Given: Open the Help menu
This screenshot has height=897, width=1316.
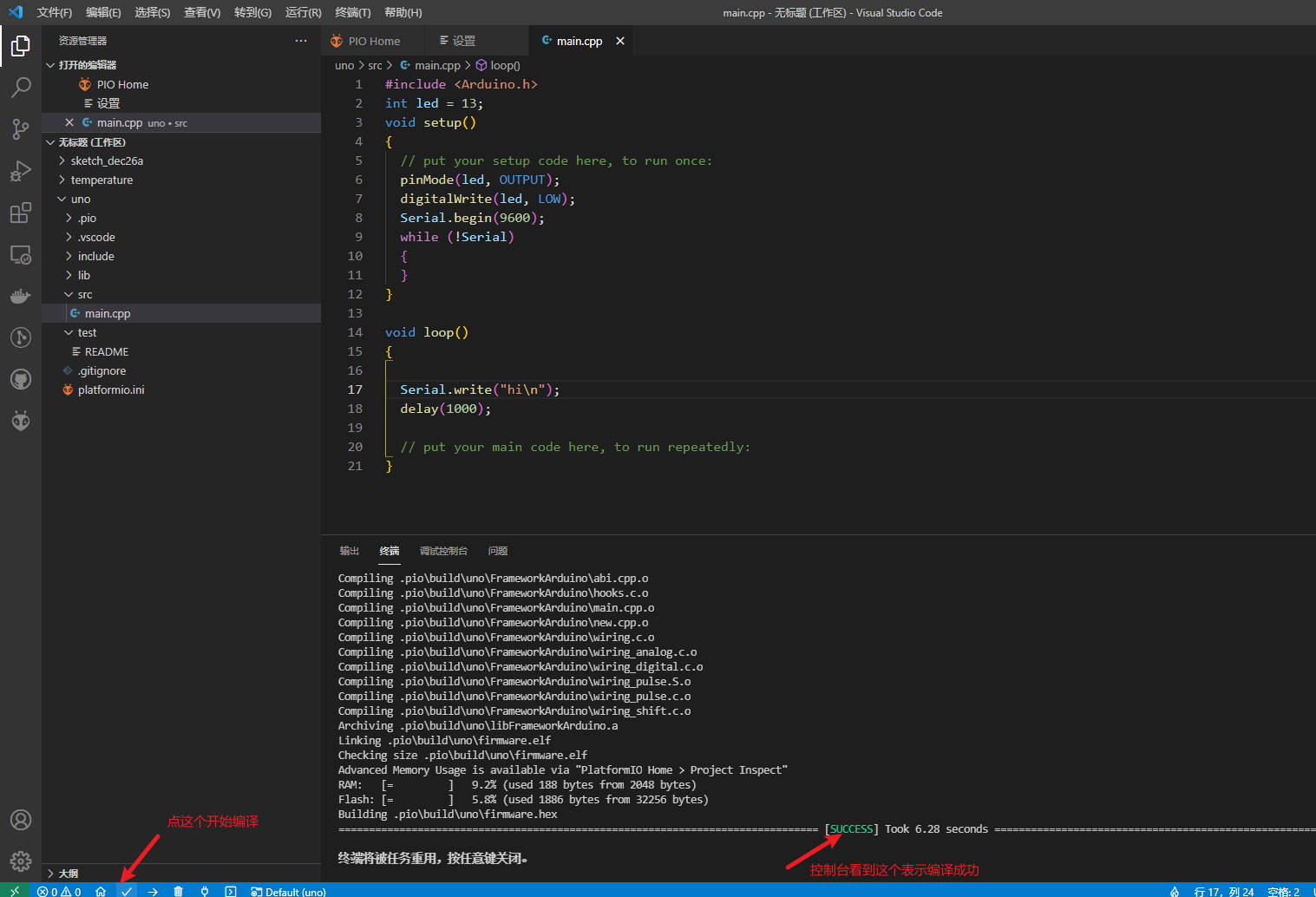Looking at the screenshot, I should tap(403, 12).
